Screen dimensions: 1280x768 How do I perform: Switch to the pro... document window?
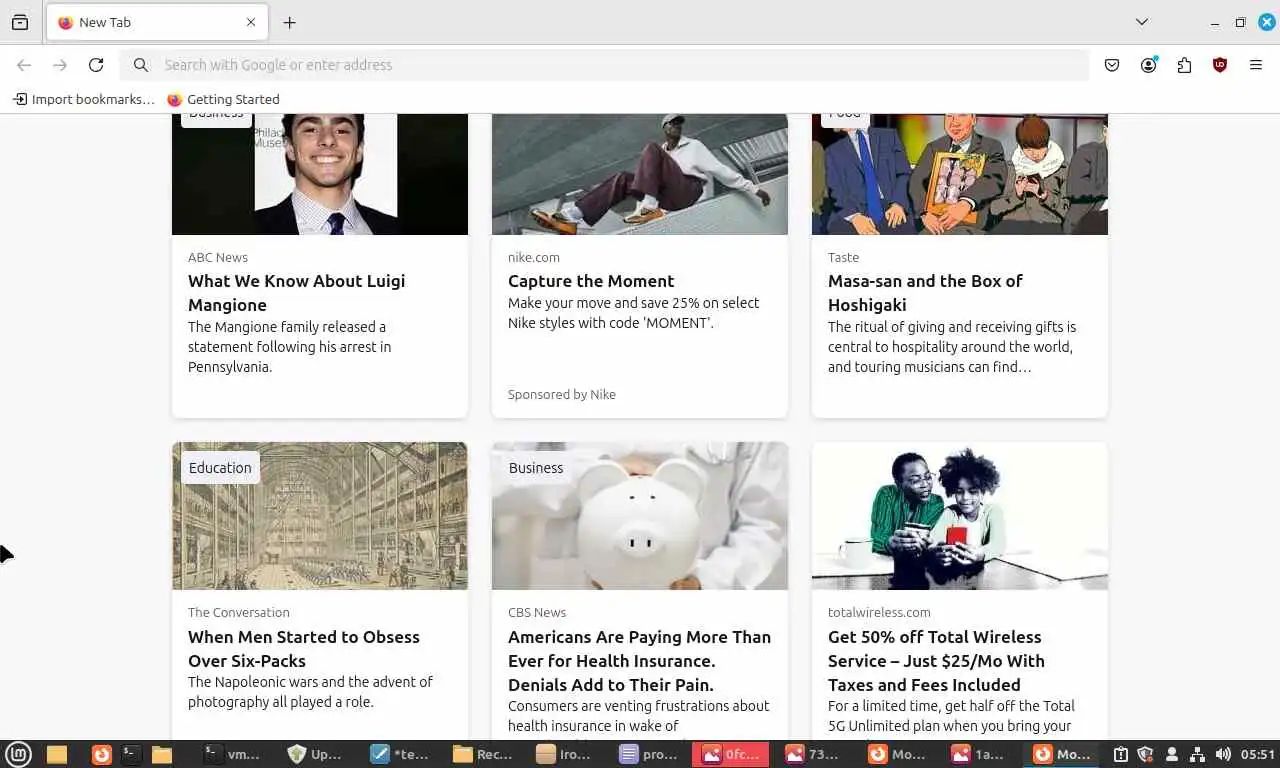tap(648, 754)
